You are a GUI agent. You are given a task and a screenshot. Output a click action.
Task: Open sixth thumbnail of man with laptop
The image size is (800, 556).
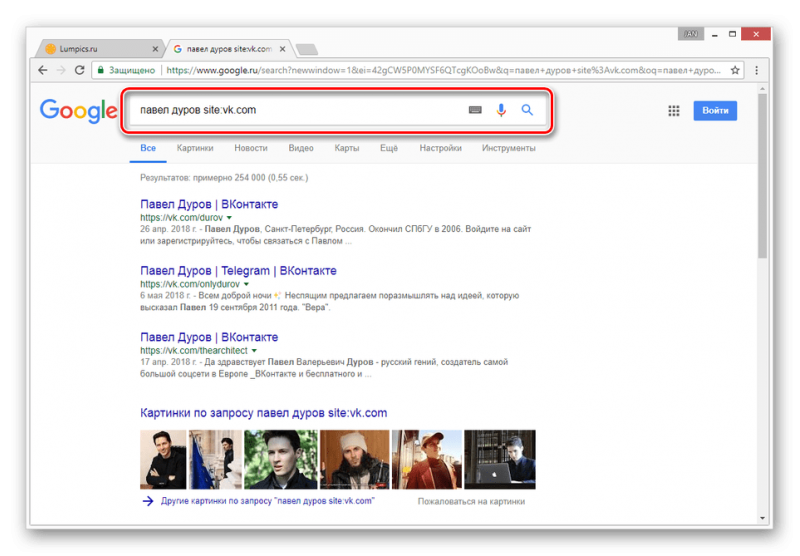pyautogui.click(x=500, y=460)
